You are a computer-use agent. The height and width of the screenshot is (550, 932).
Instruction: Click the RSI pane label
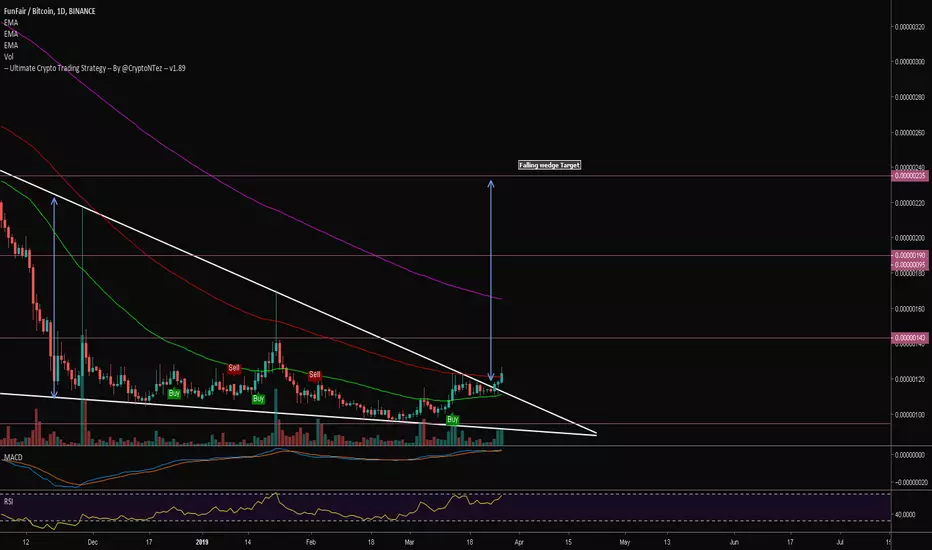coord(8,501)
